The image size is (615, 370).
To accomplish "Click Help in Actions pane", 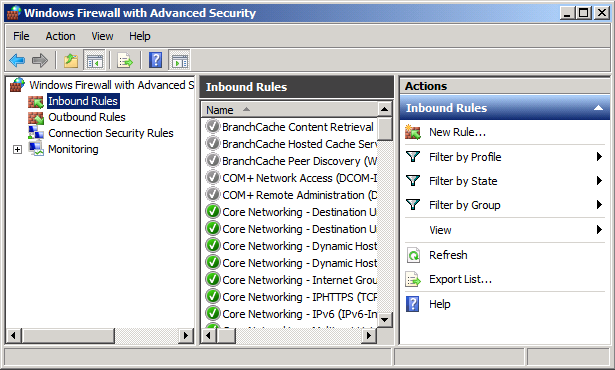I will tap(440, 304).
